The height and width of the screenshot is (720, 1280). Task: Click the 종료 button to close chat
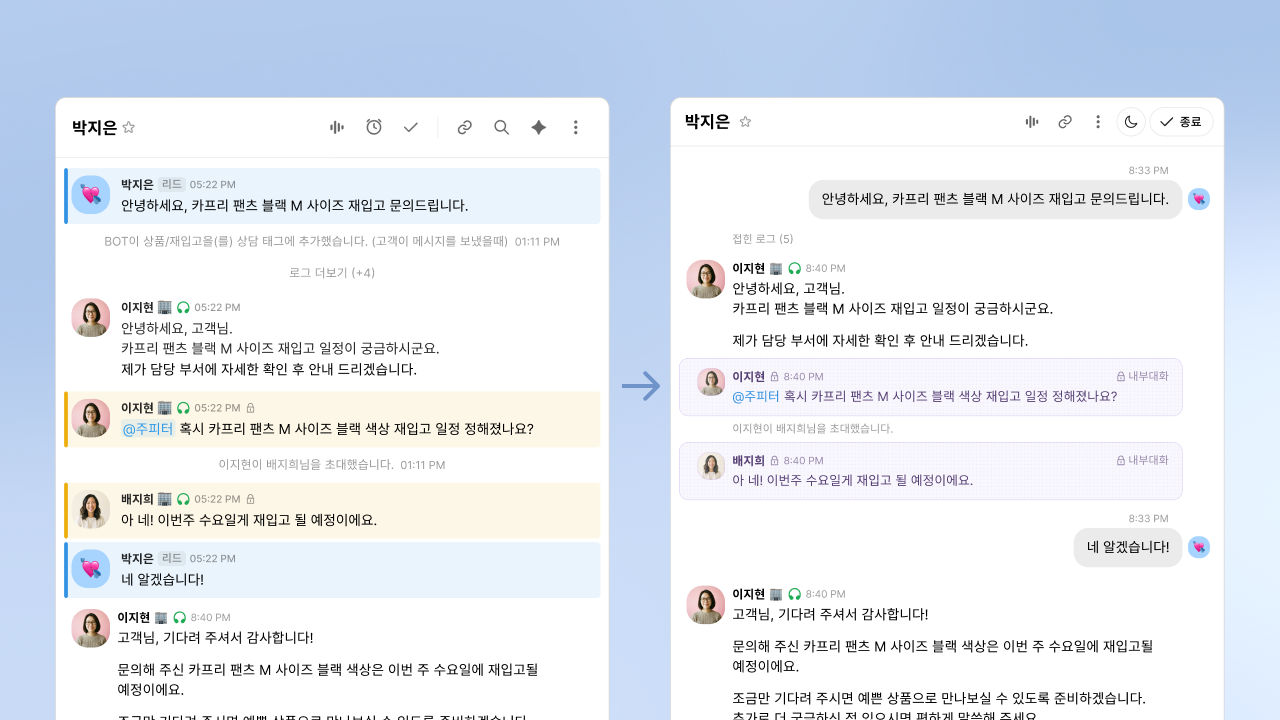coord(1181,122)
